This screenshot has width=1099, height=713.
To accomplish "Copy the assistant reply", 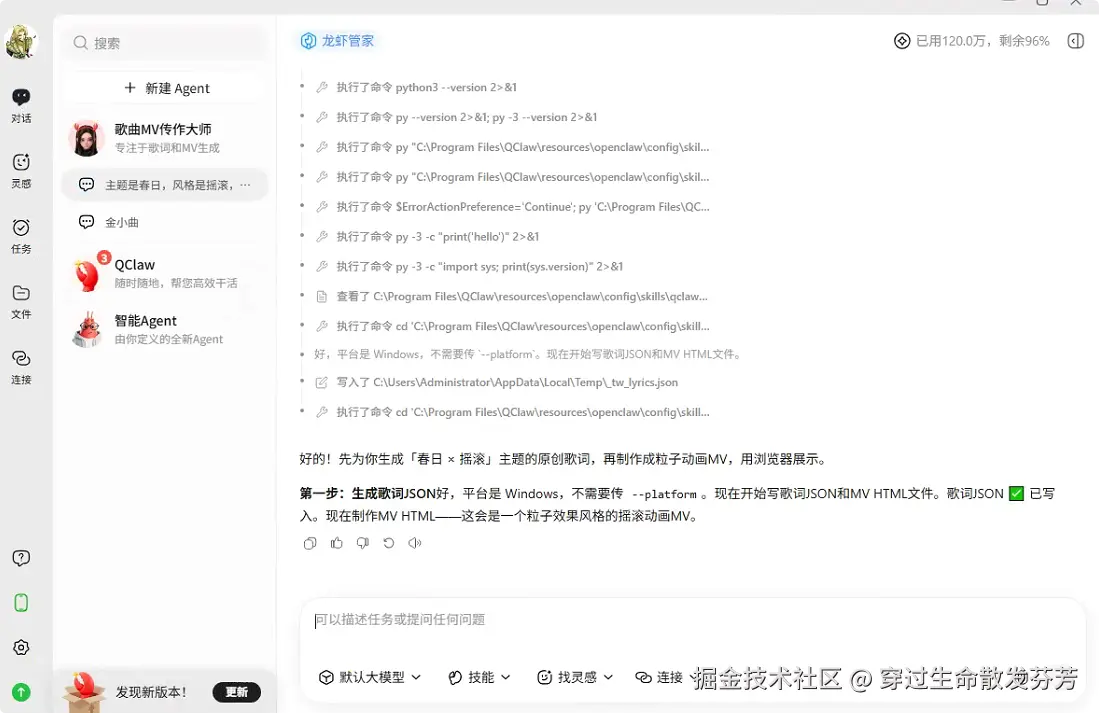I will 310,543.
